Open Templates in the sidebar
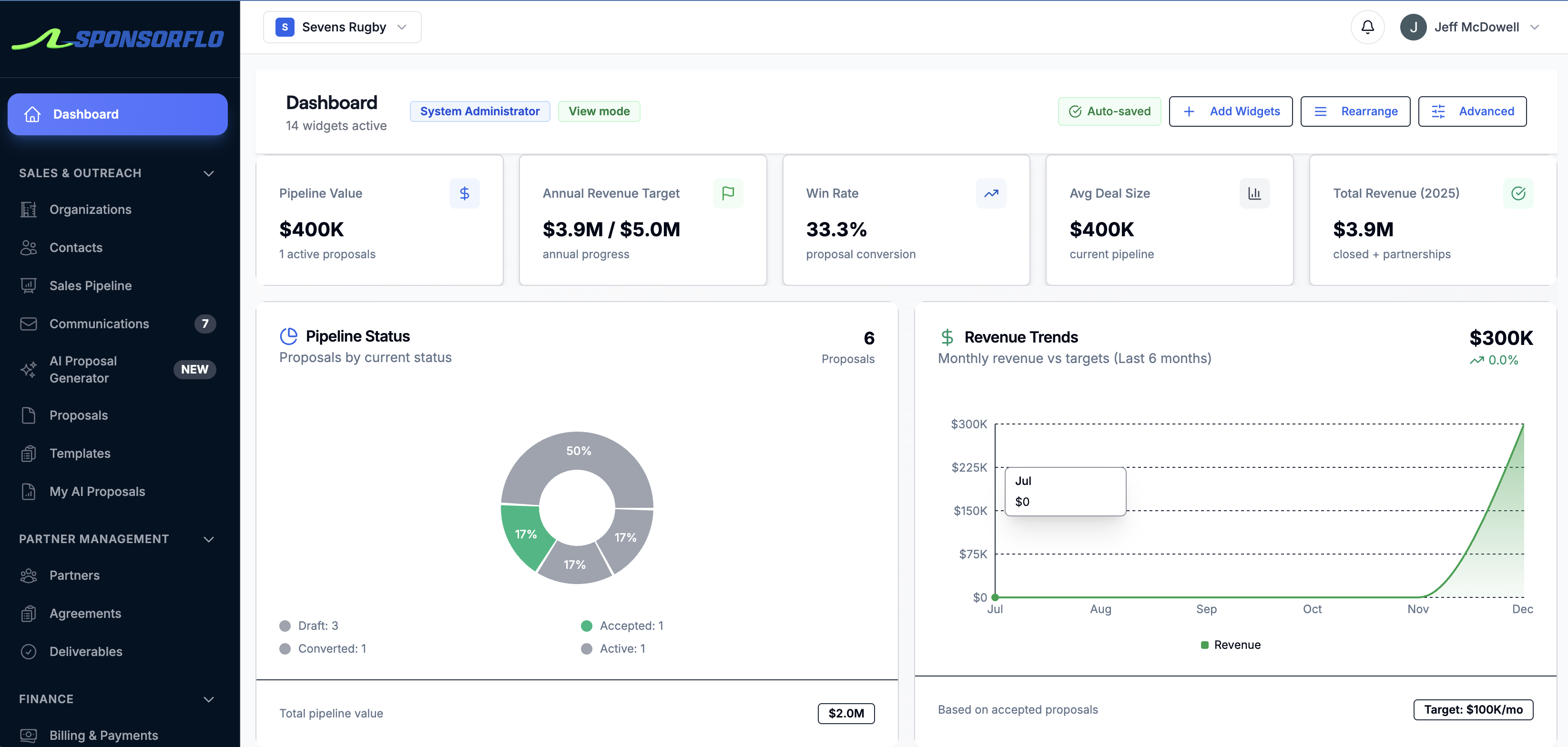 point(80,453)
